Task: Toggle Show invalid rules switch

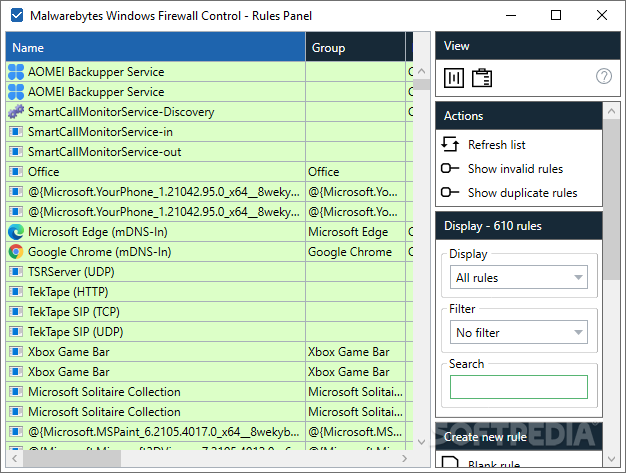Action: (x=450, y=168)
